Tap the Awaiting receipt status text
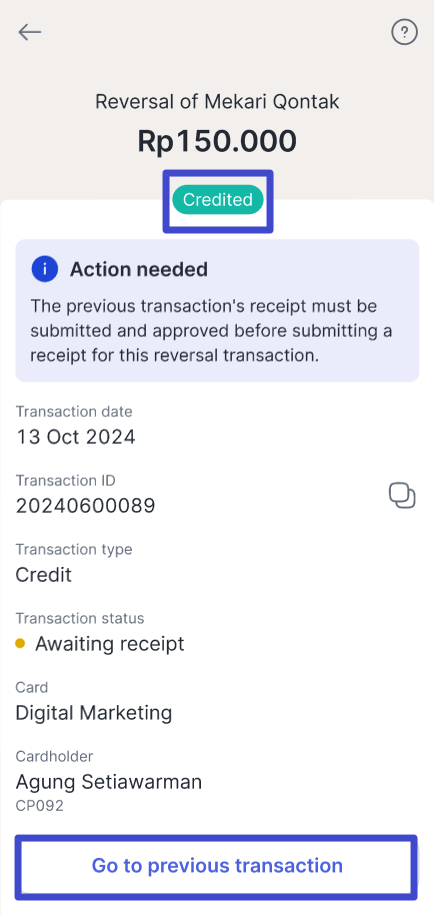The width and height of the screenshot is (434, 916). coord(110,644)
